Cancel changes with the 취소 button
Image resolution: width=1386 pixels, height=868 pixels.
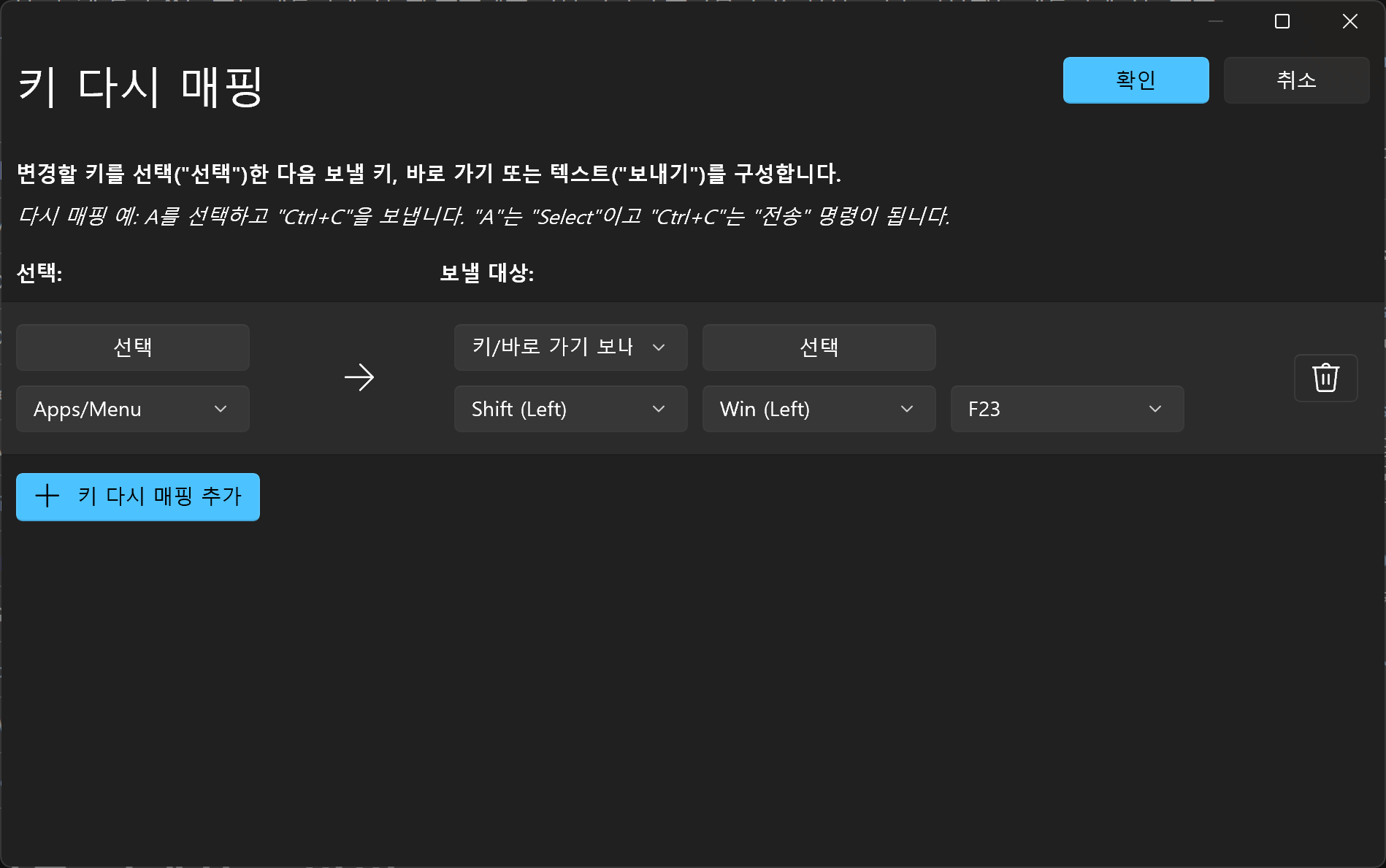[x=1296, y=80]
